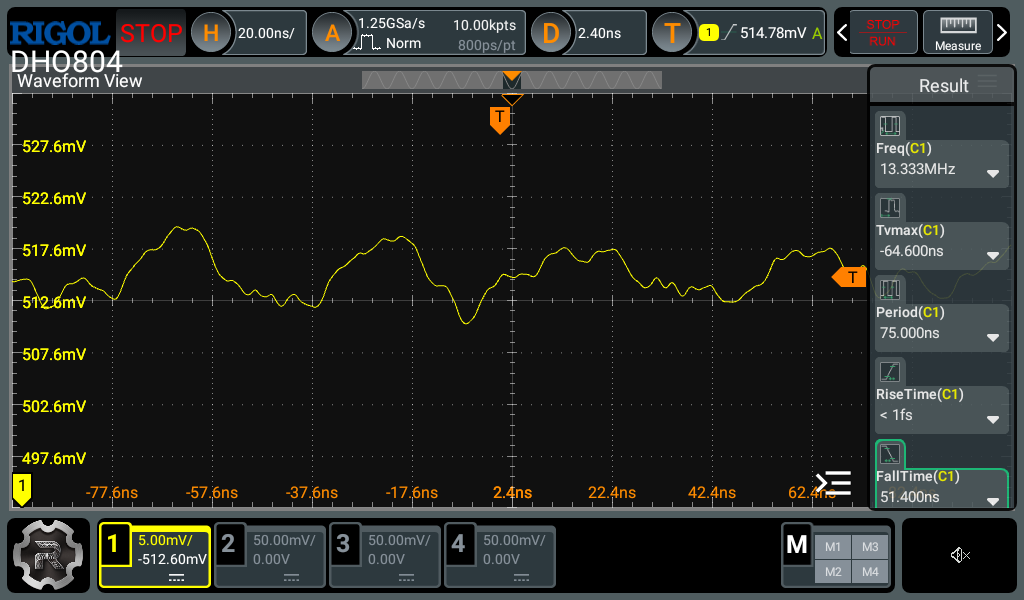Toggle the STOP/RUN acquisition button
The height and width of the screenshot is (600, 1024).
point(882,33)
